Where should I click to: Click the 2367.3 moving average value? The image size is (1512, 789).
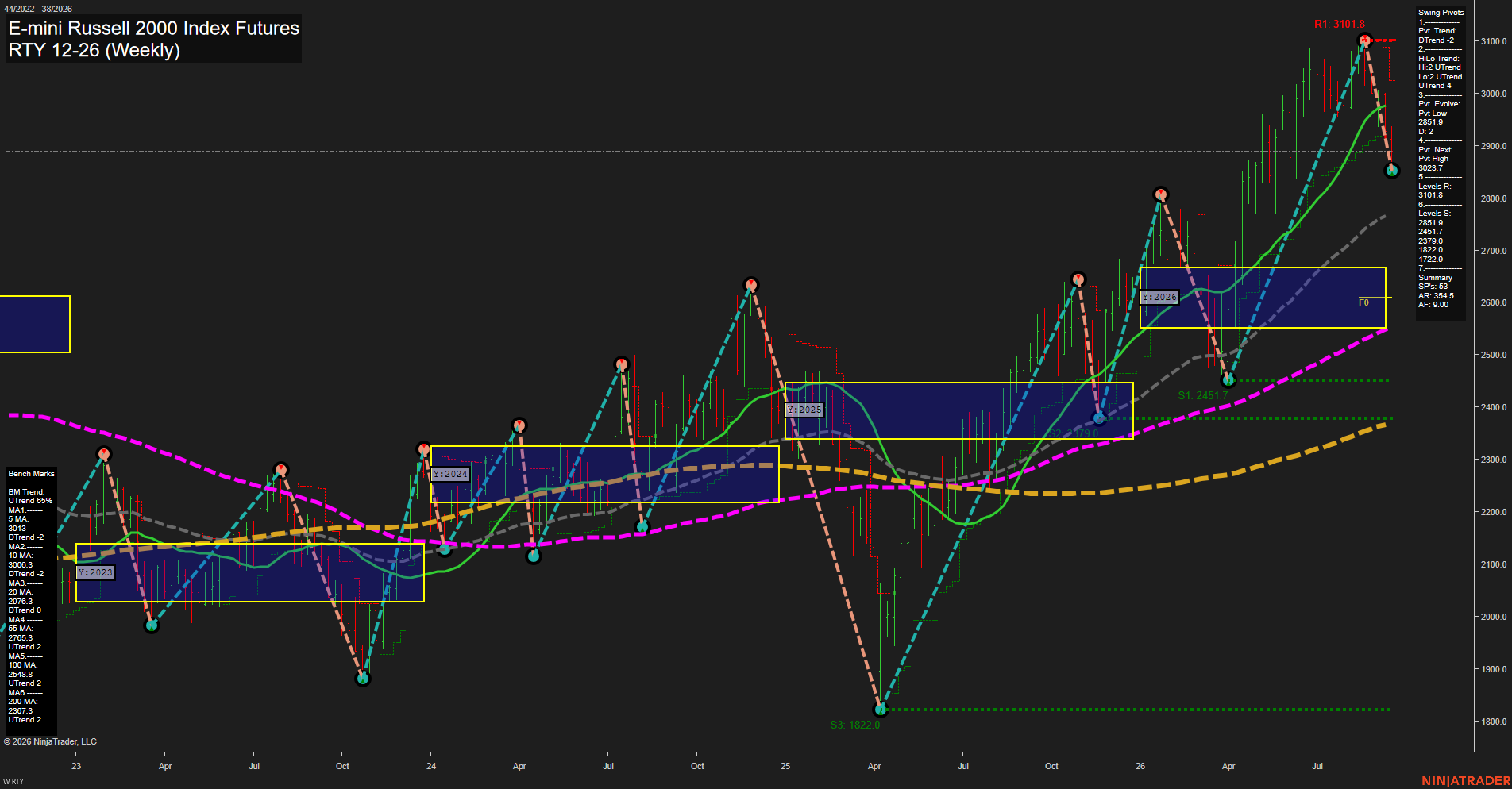pyautogui.click(x=20, y=711)
